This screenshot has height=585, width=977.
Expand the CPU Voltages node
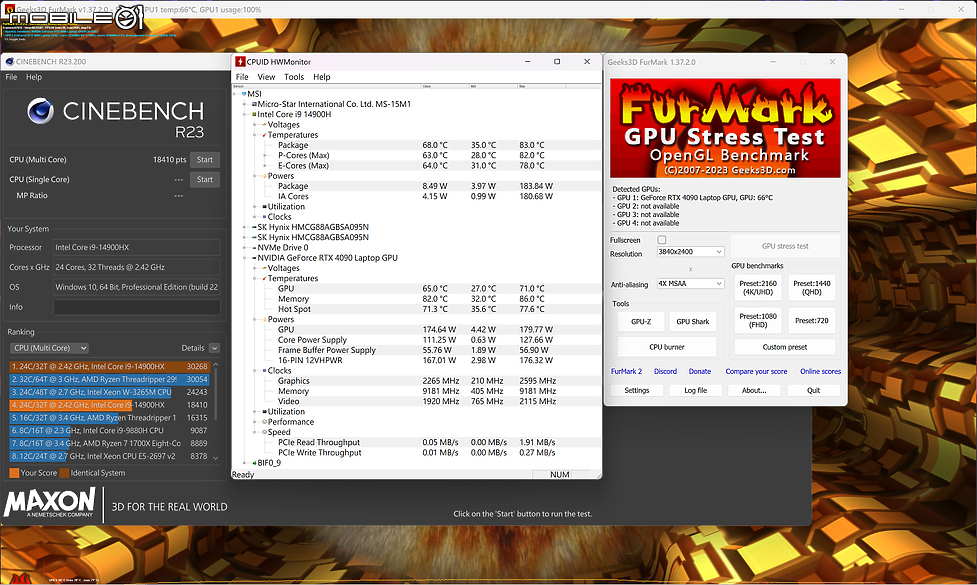point(255,125)
